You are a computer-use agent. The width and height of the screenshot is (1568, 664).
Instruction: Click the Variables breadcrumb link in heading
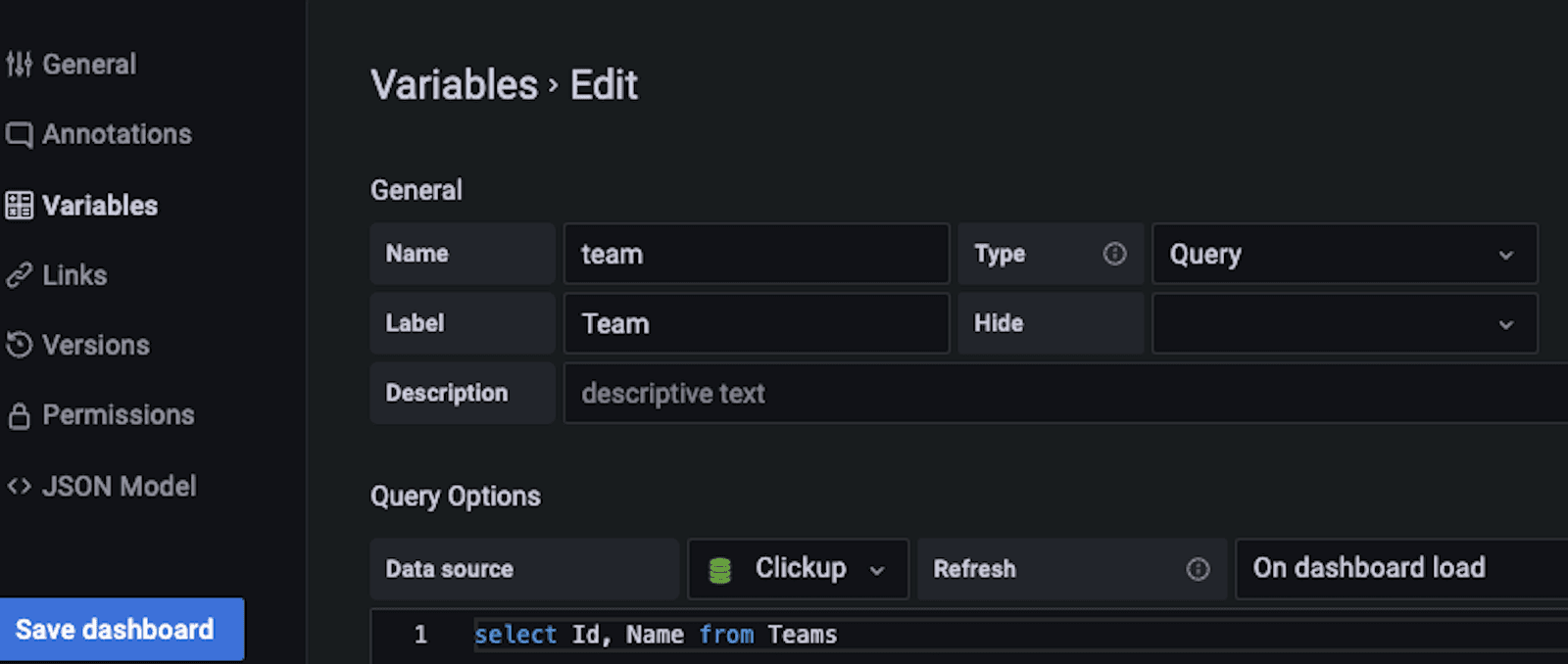click(x=454, y=85)
